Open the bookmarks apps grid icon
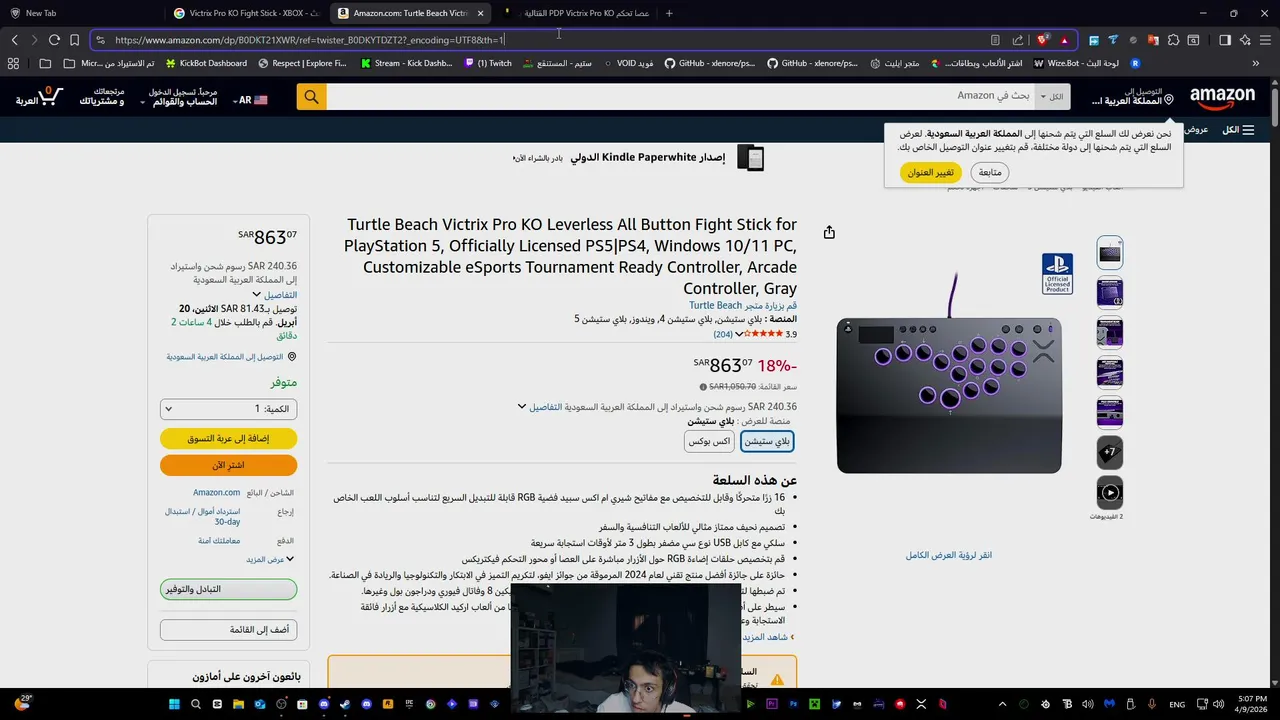This screenshot has width=1280, height=720. [13, 63]
